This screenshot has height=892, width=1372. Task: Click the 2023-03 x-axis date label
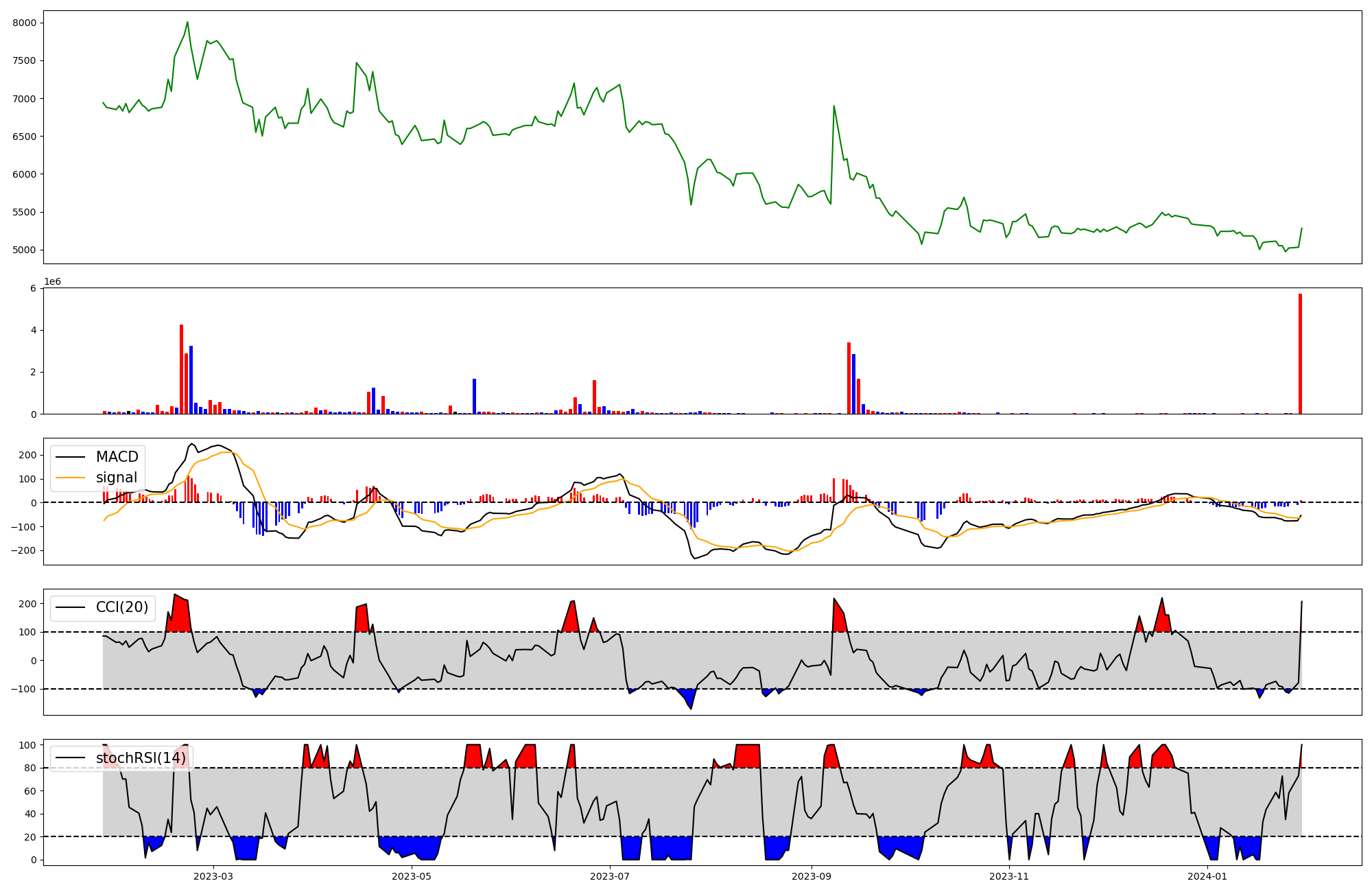tap(213, 876)
